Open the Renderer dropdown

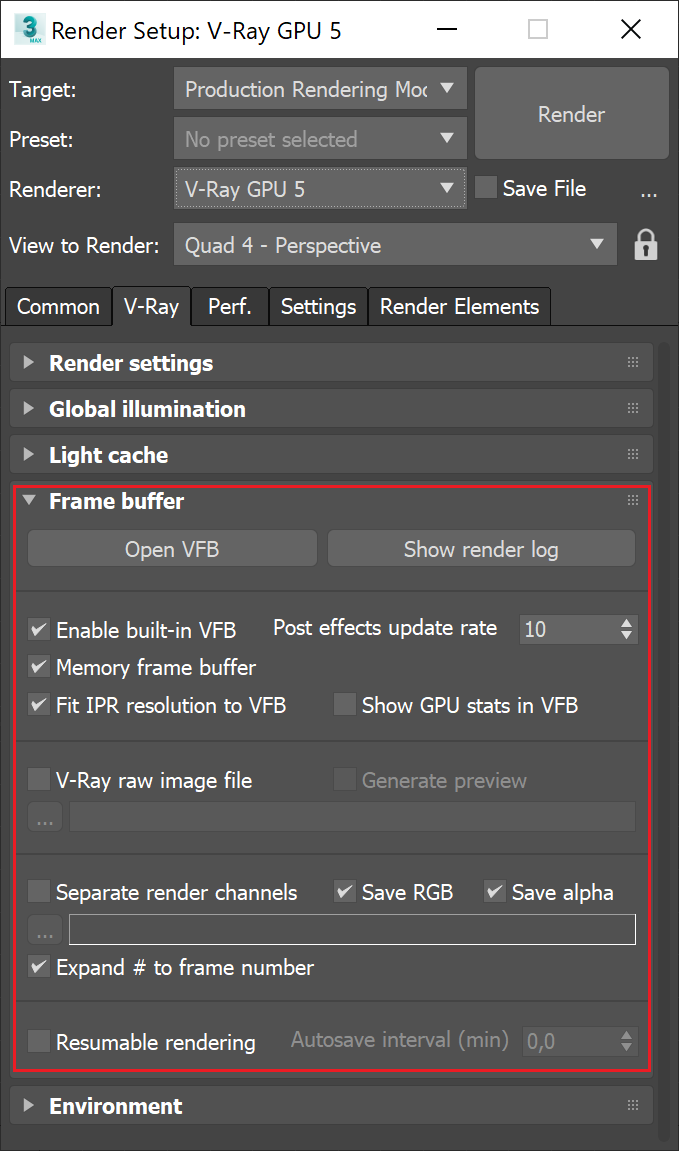[x=319, y=188]
